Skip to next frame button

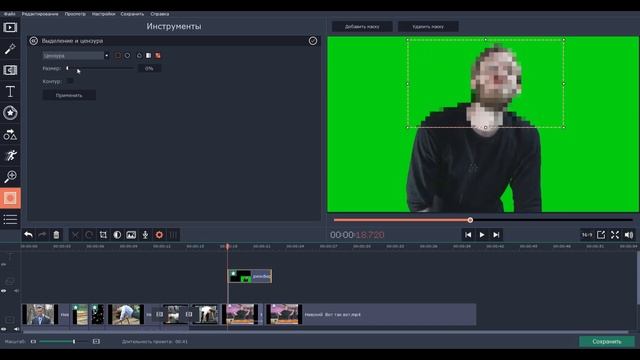pyautogui.click(x=496, y=235)
